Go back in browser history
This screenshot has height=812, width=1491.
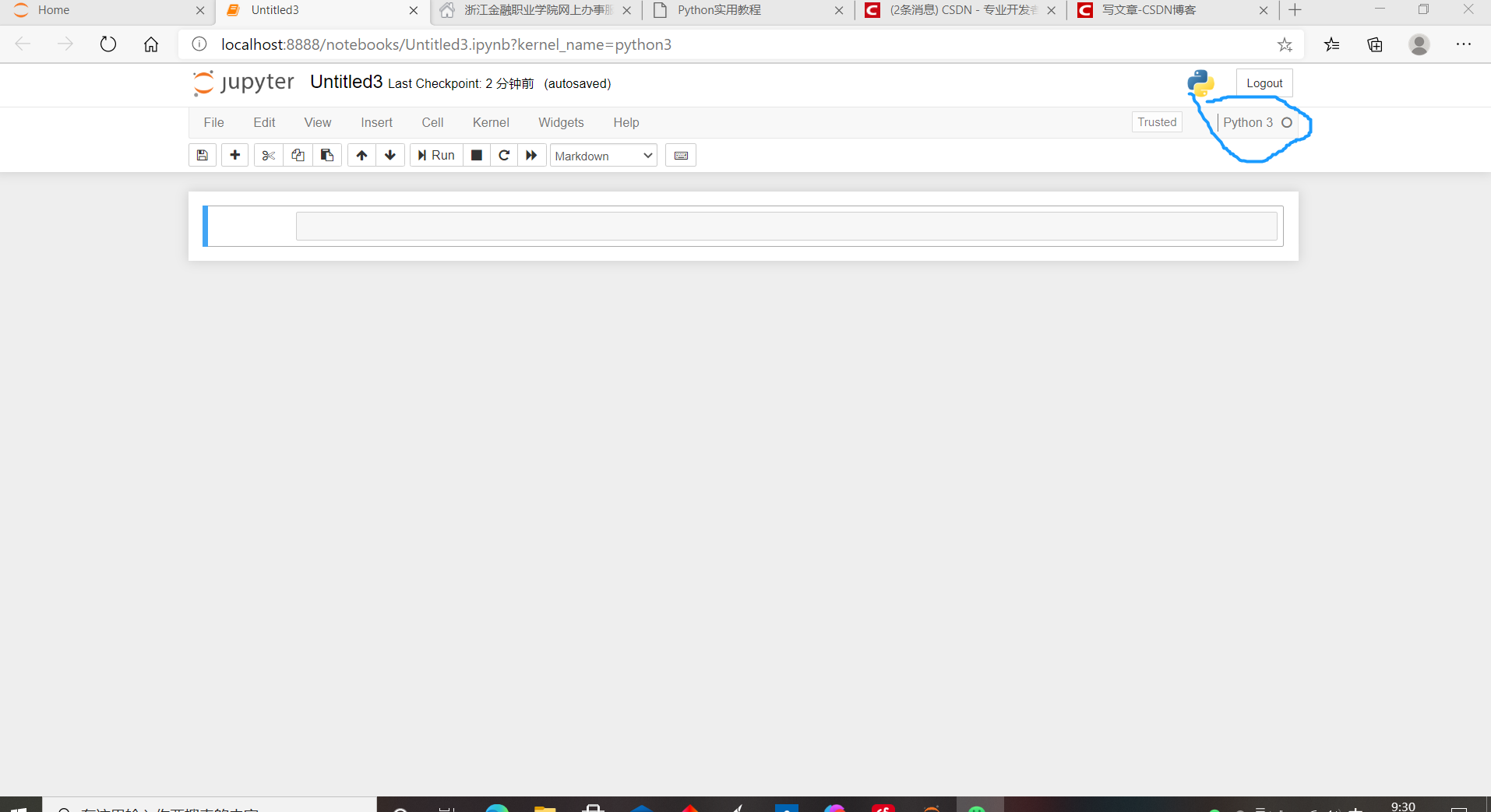pos(23,44)
